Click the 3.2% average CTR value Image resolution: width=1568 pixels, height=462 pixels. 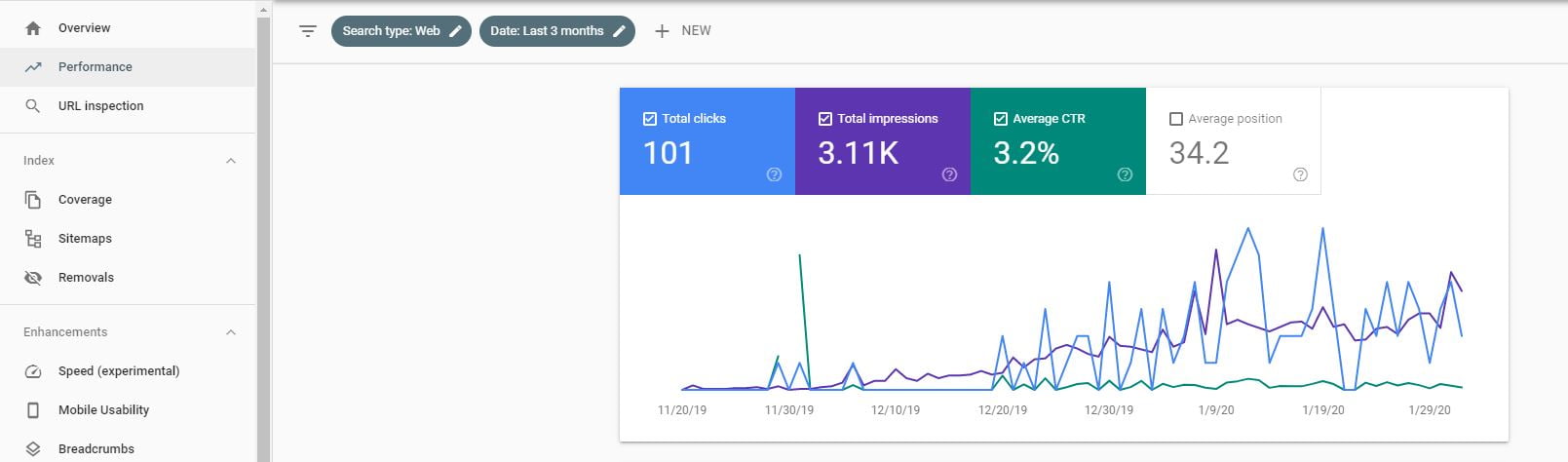[1026, 153]
